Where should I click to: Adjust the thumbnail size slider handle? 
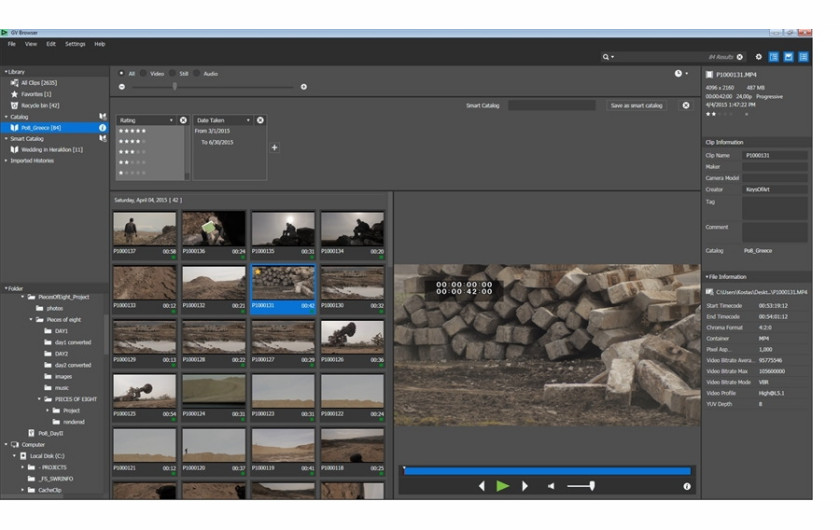[x=175, y=86]
